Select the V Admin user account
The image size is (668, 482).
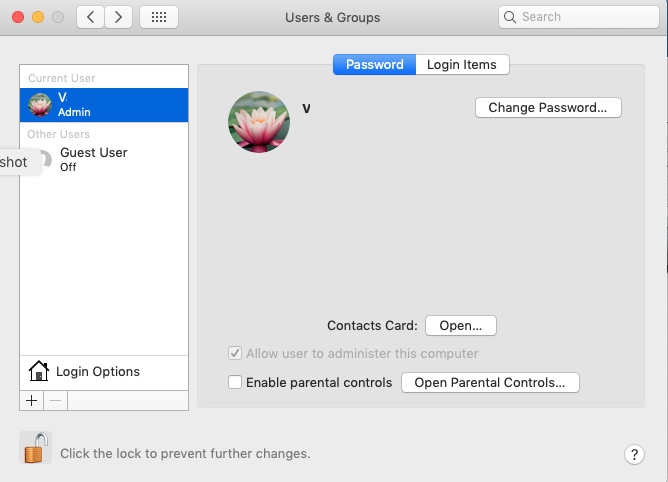(x=103, y=104)
